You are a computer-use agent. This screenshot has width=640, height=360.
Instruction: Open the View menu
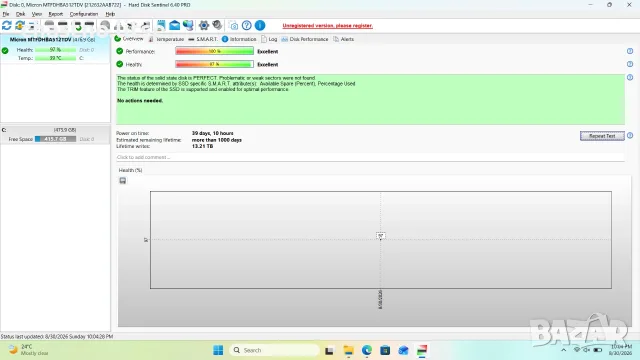(x=37, y=14)
